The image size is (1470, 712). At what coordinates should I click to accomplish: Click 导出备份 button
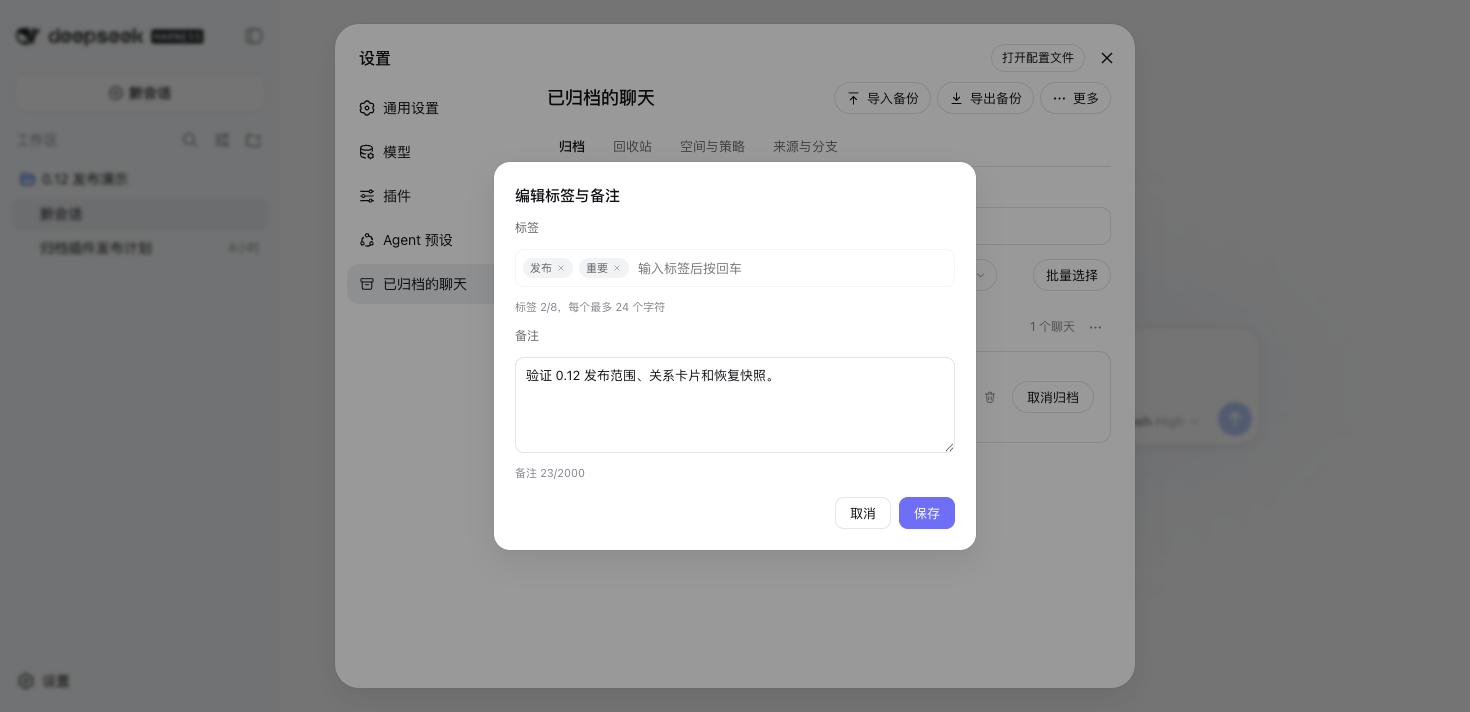985,98
